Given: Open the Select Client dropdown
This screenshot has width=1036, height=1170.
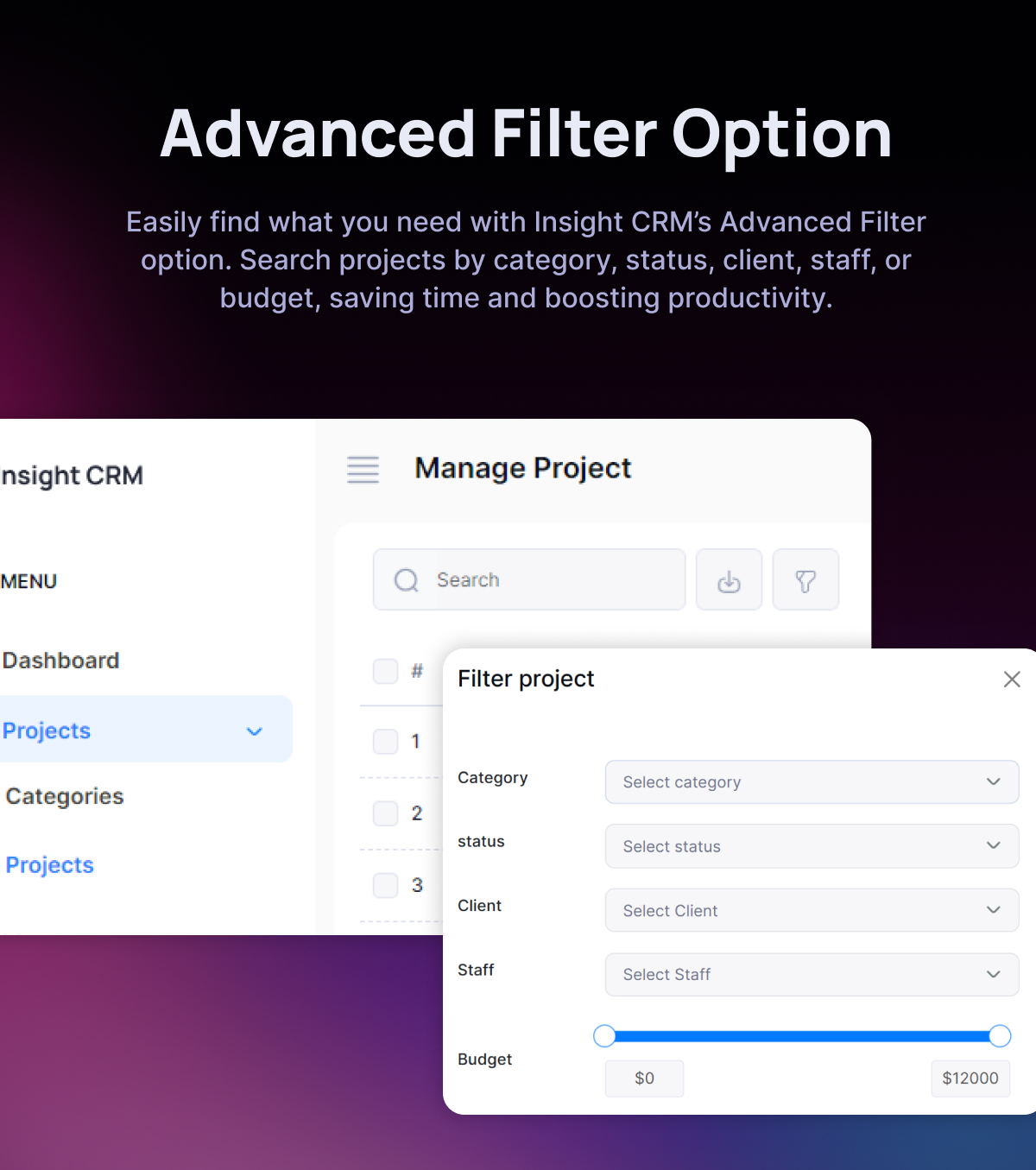Looking at the screenshot, I should point(812,910).
